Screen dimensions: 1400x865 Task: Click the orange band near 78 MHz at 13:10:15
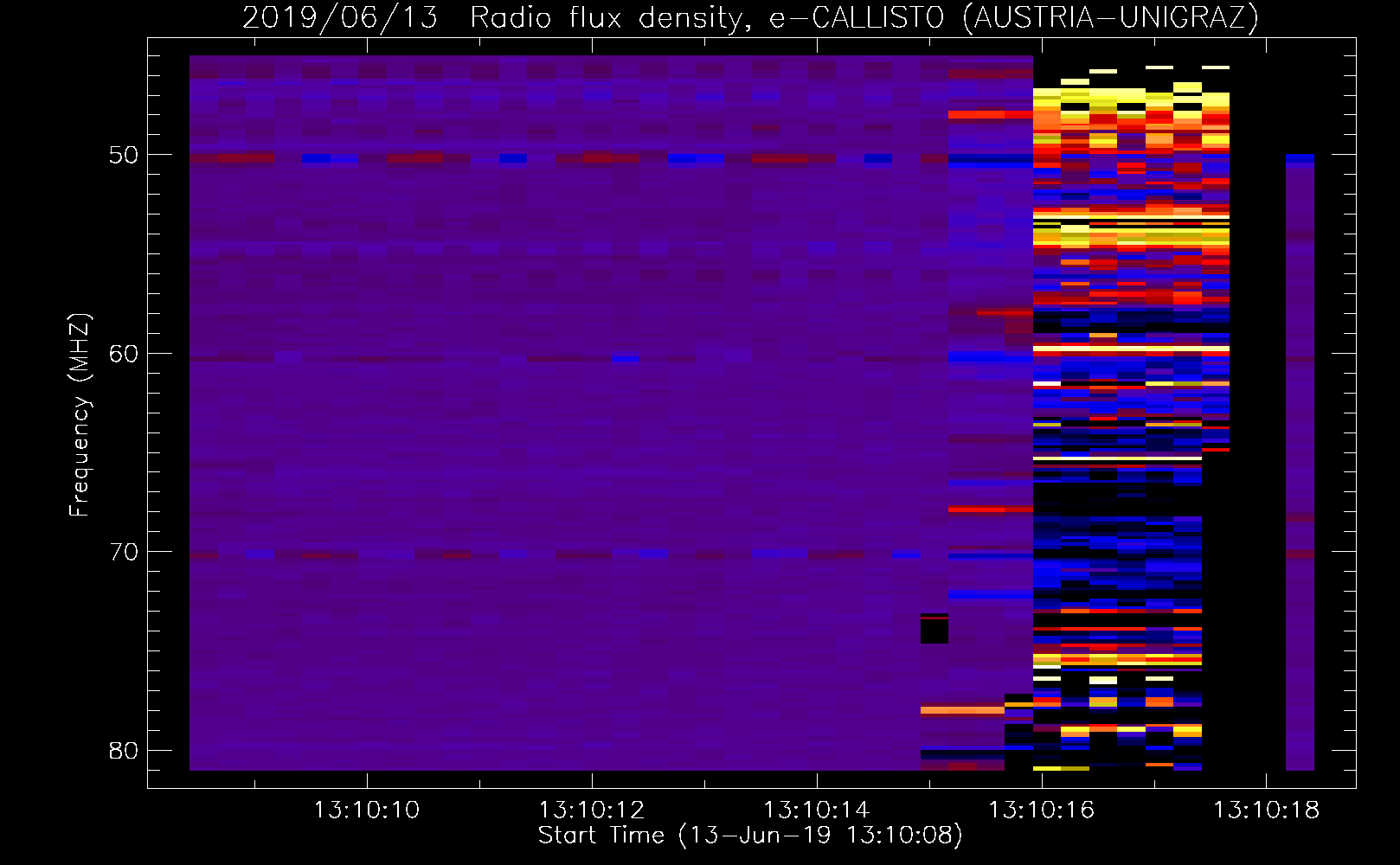coord(962,710)
